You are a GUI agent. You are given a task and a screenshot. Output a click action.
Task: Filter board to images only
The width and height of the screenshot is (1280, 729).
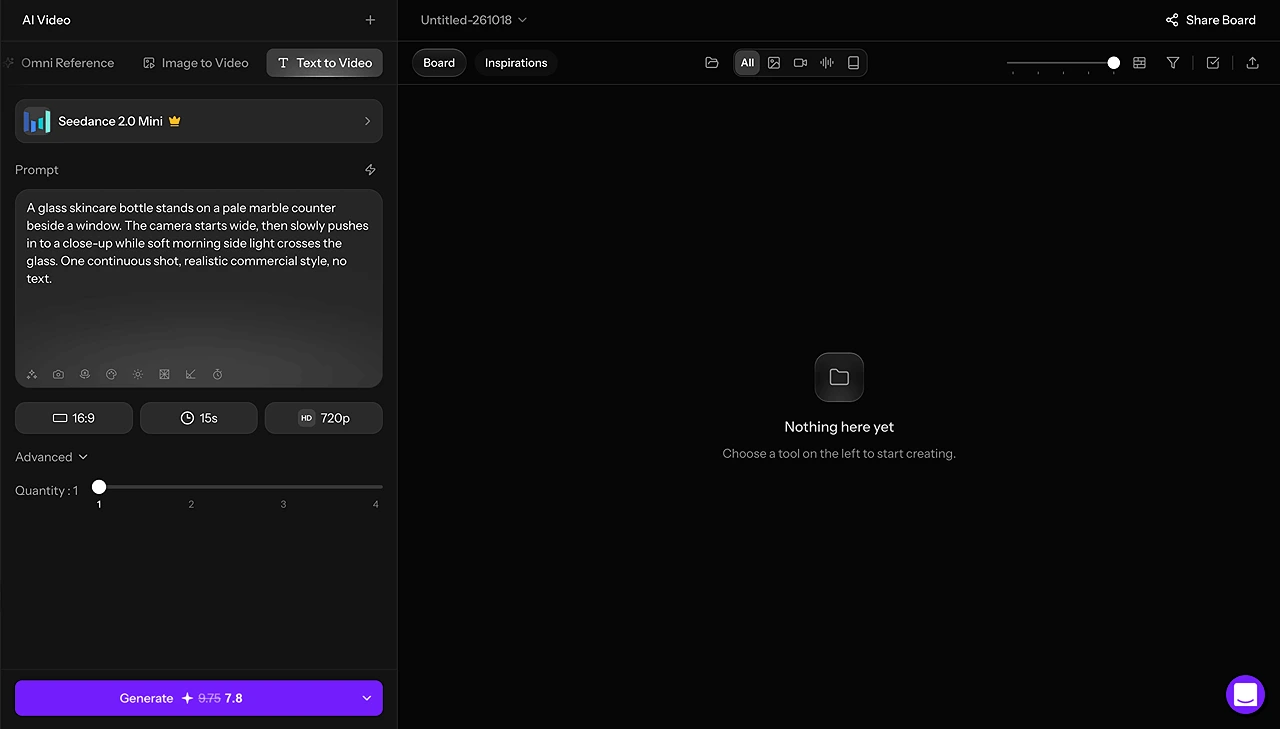774,63
